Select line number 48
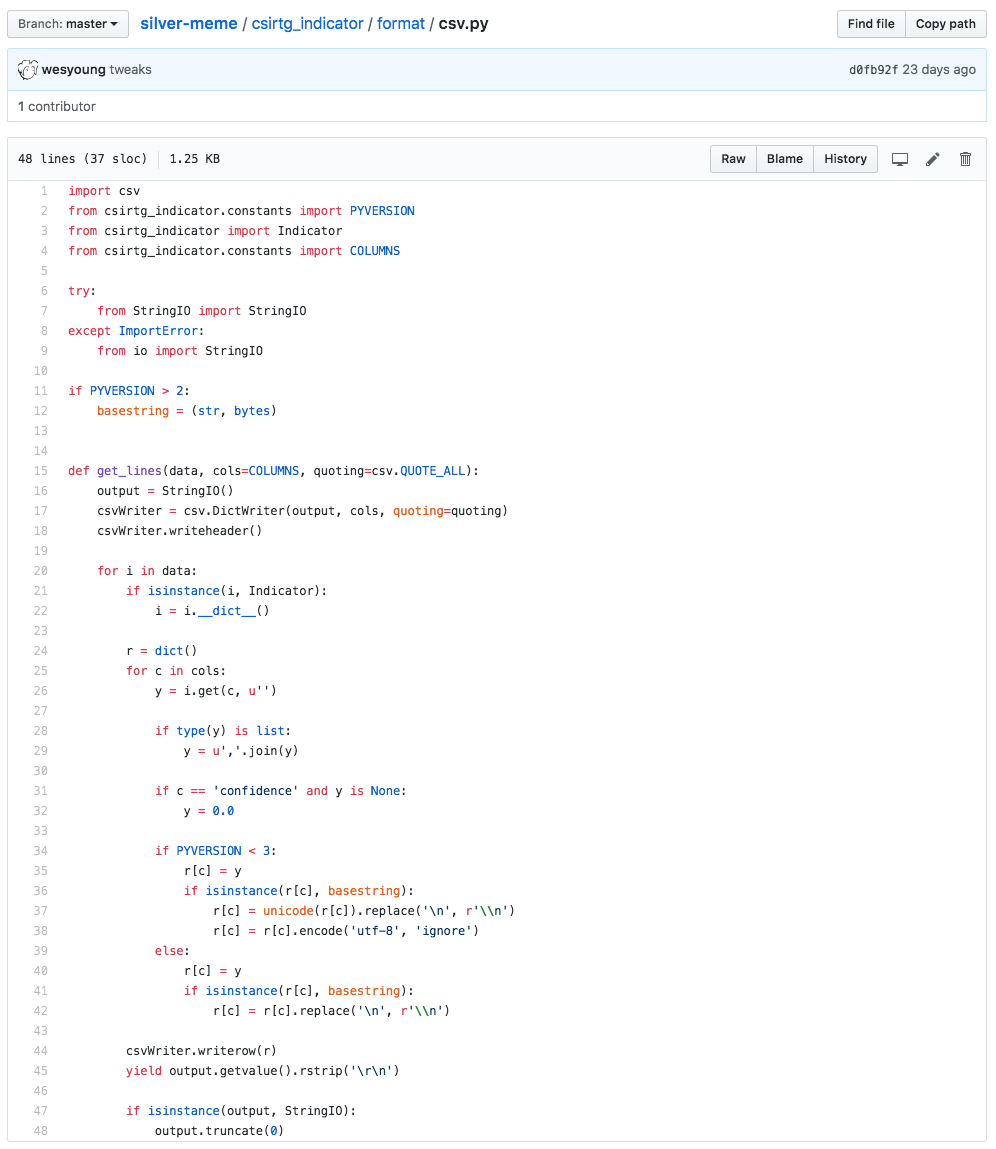The width and height of the screenshot is (996, 1149). pos(40,1131)
